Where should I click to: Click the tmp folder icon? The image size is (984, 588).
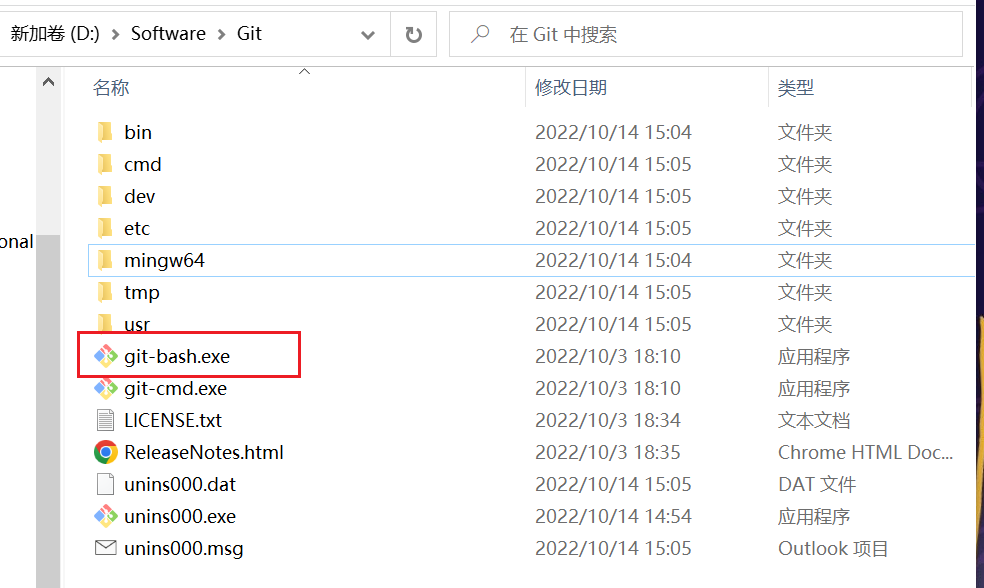[105, 292]
